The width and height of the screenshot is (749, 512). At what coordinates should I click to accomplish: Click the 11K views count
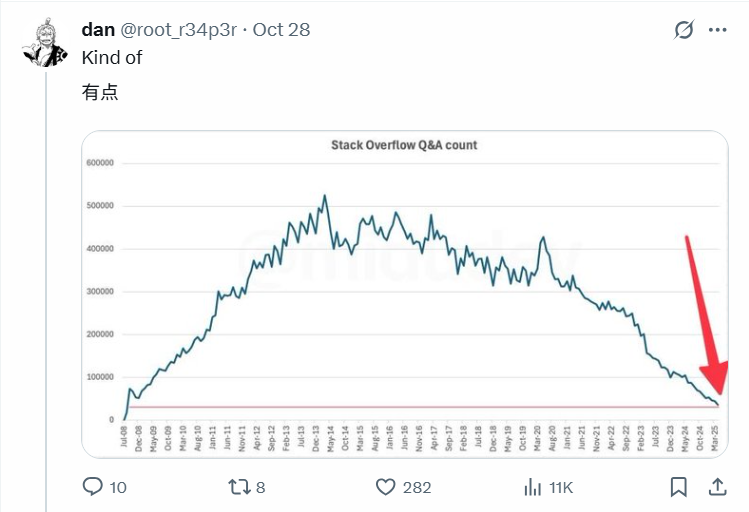pos(562,488)
